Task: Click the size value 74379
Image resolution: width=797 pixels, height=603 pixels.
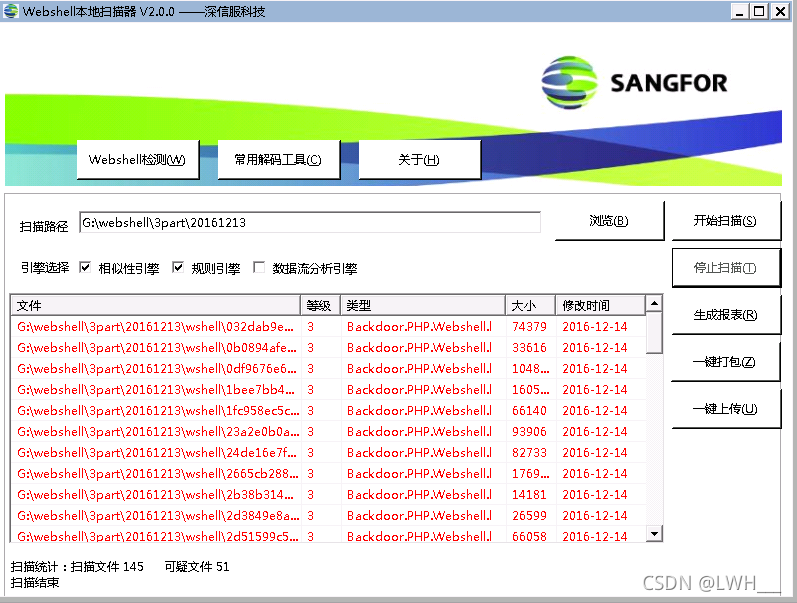Action: pos(529,327)
